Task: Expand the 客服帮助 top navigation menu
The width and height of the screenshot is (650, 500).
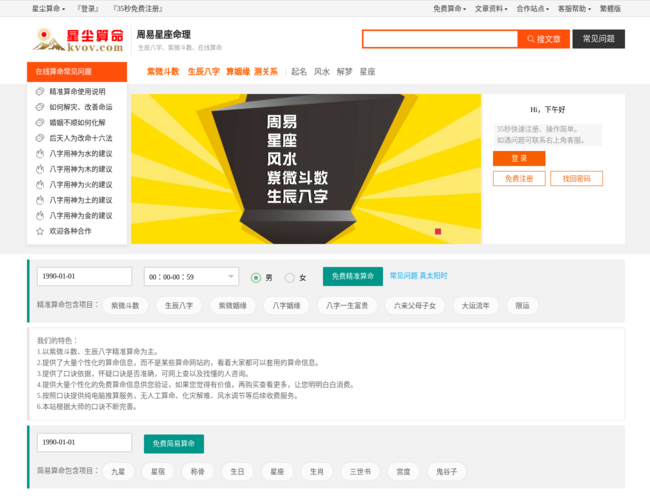Action: (574, 8)
